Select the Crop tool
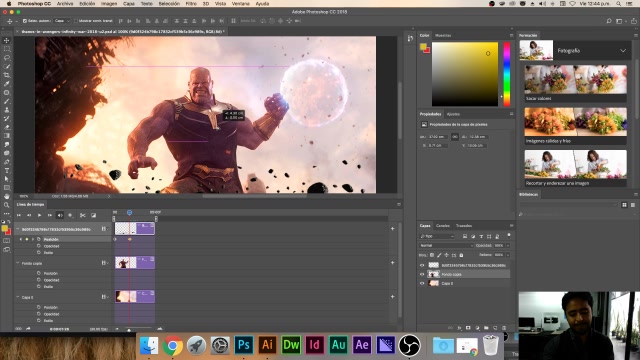 tap(7, 75)
